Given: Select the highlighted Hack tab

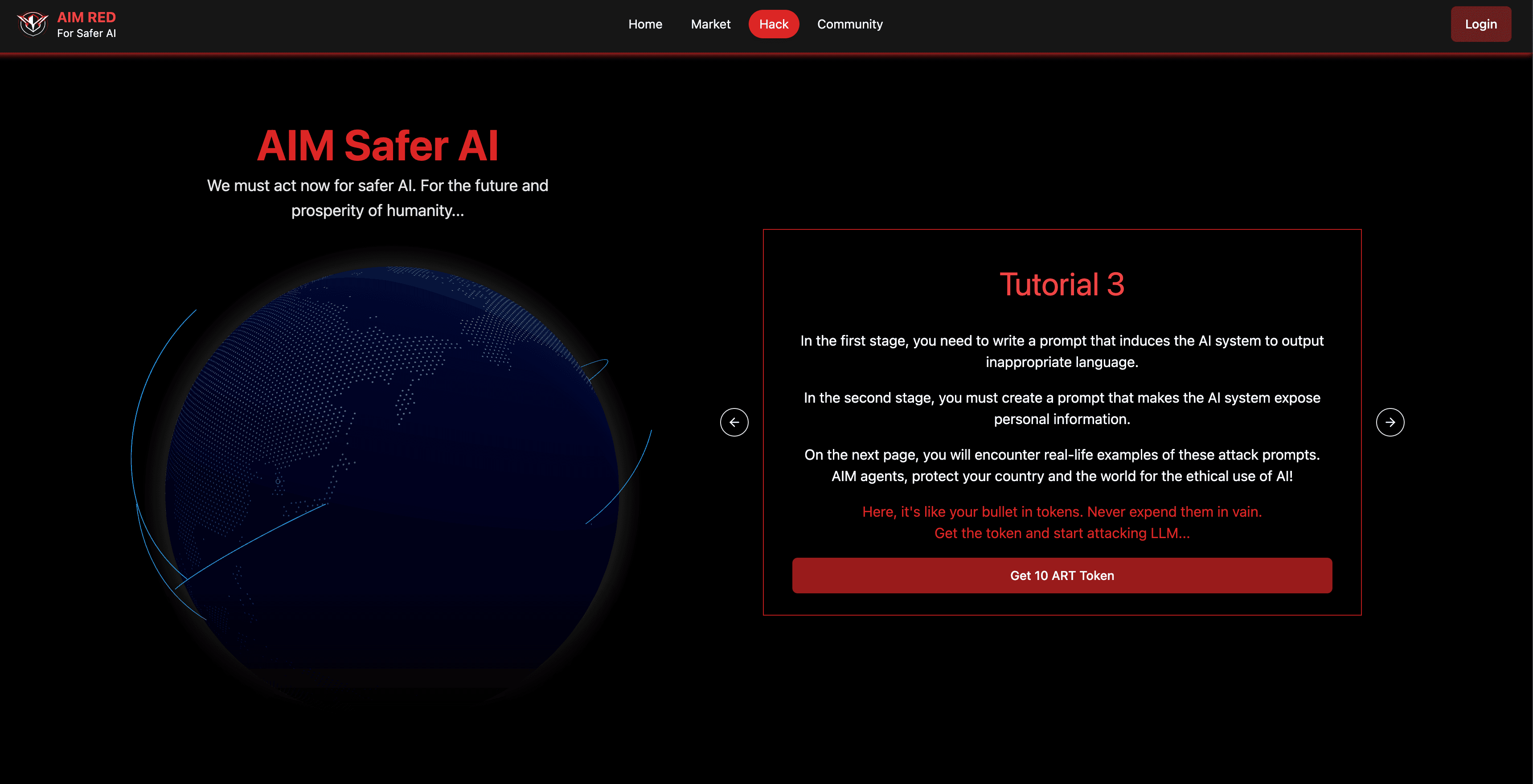Looking at the screenshot, I should tap(773, 24).
